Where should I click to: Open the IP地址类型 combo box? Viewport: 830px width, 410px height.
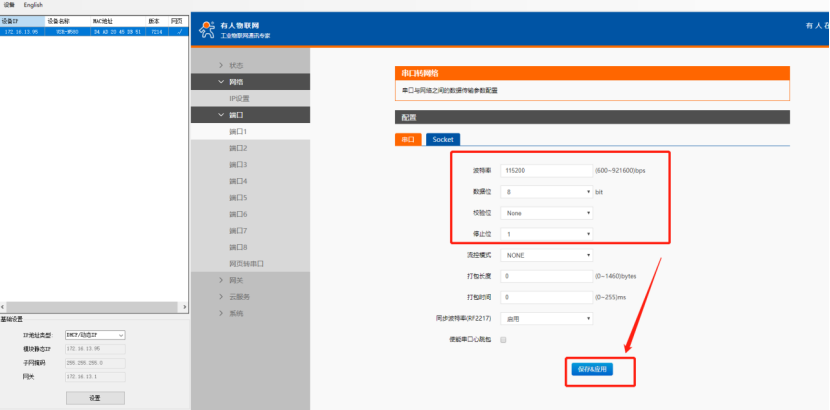tap(94, 335)
